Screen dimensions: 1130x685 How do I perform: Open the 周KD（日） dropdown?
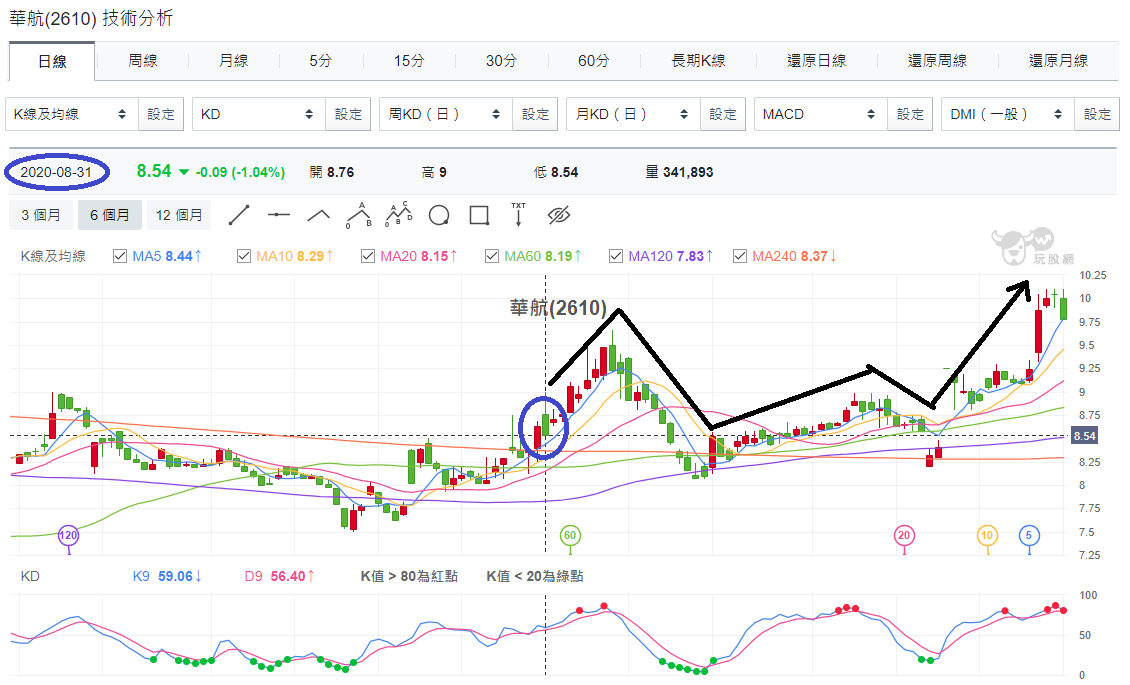tap(446, 114)
